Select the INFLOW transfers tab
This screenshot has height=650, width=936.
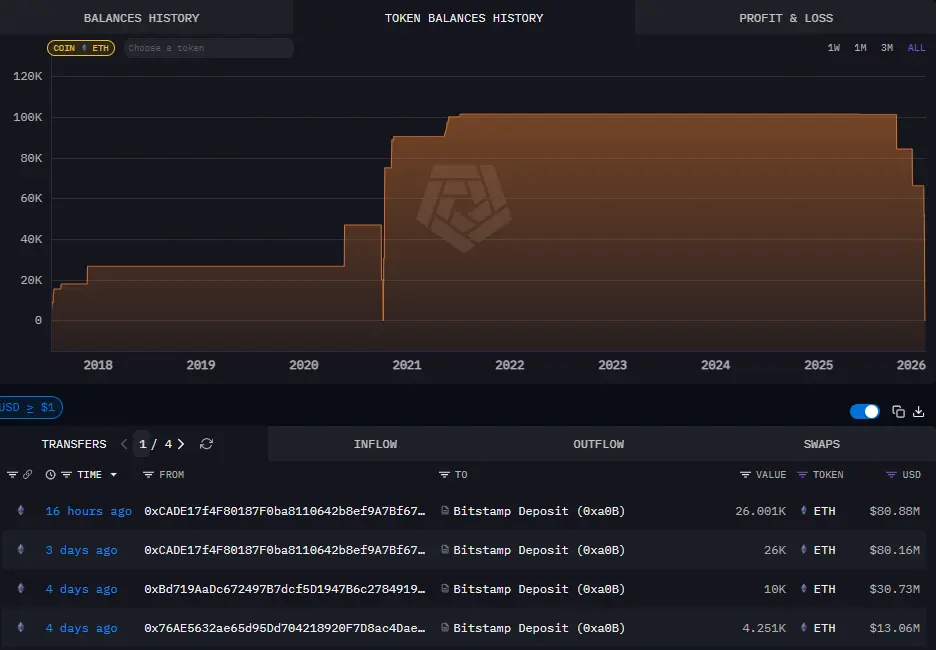(x=376, y=443)
